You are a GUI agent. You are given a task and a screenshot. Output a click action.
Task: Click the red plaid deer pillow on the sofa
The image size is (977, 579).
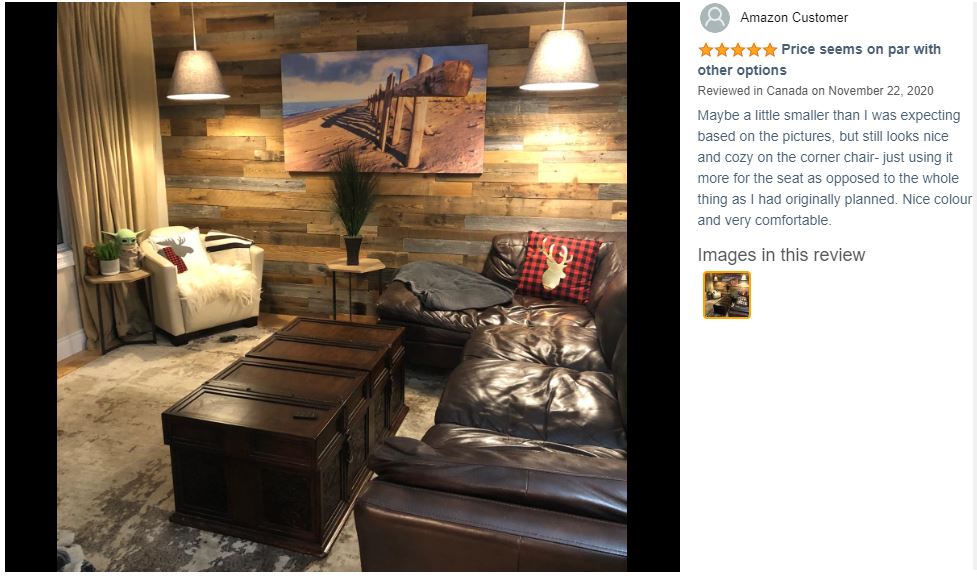(557, 267)
